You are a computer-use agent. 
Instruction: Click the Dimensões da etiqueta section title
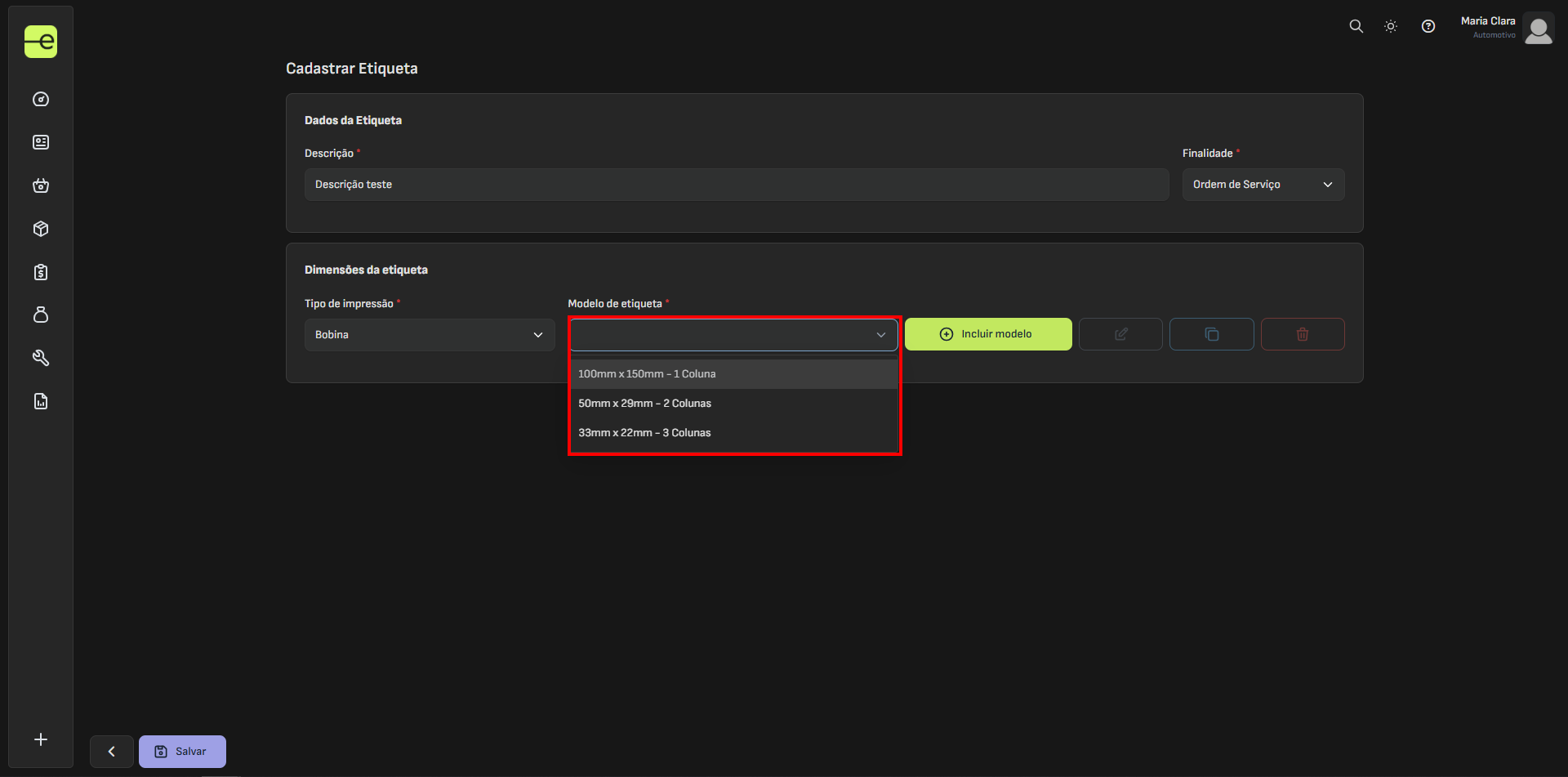366,270
